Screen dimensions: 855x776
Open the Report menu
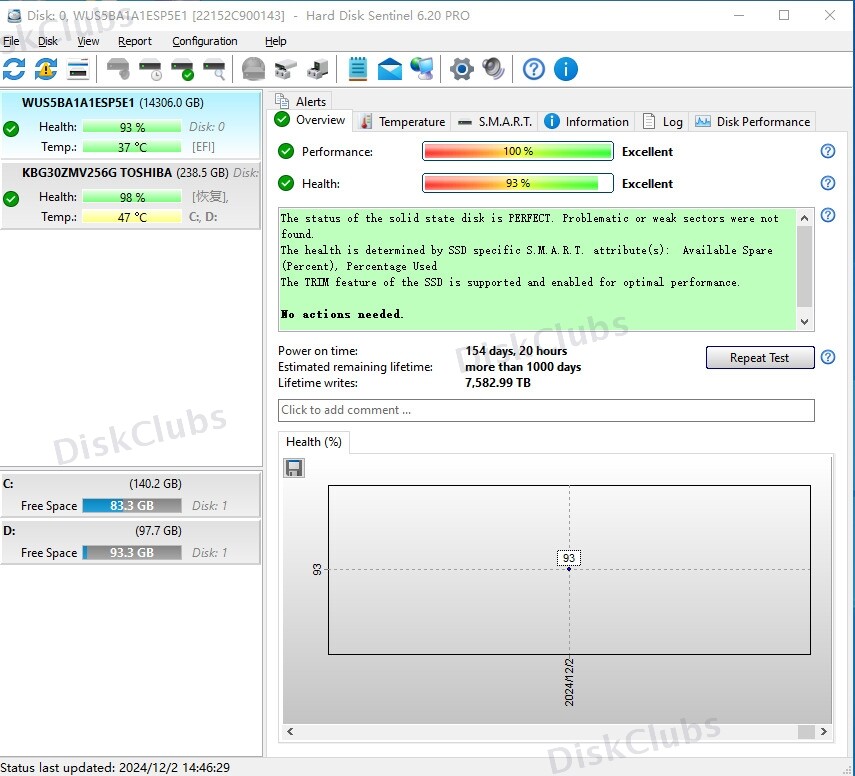[134, 41]
